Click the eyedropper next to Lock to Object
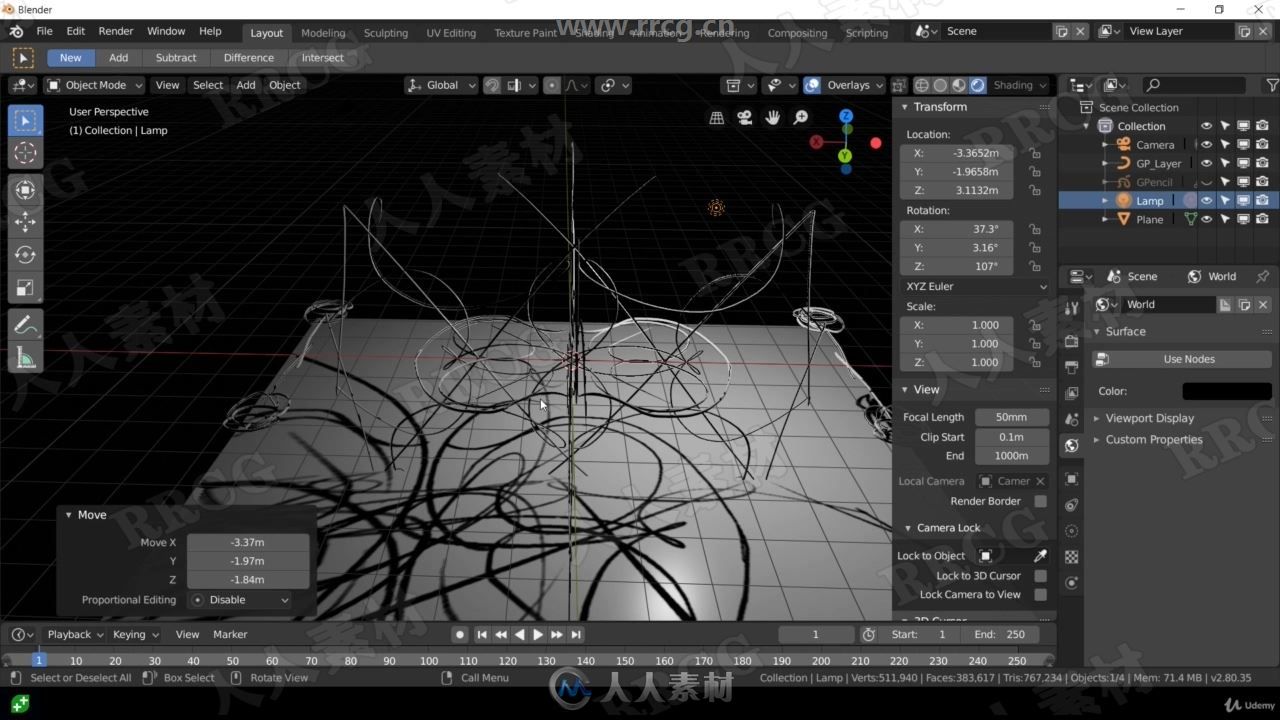Screen dimensions: 1280x720 pos(1040,556)
